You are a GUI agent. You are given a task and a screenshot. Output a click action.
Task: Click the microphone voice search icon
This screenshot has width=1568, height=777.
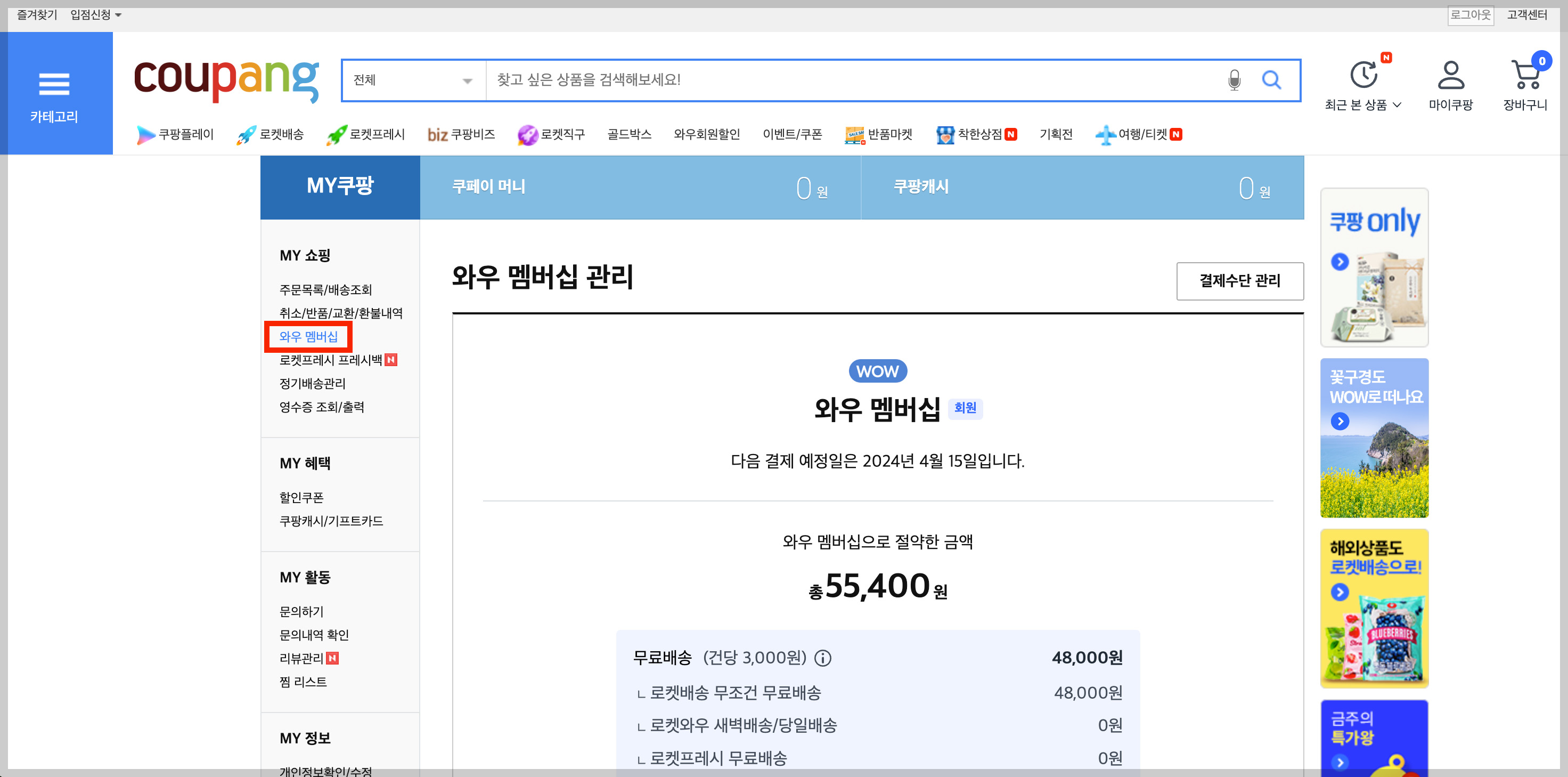tap(1234, 80)
